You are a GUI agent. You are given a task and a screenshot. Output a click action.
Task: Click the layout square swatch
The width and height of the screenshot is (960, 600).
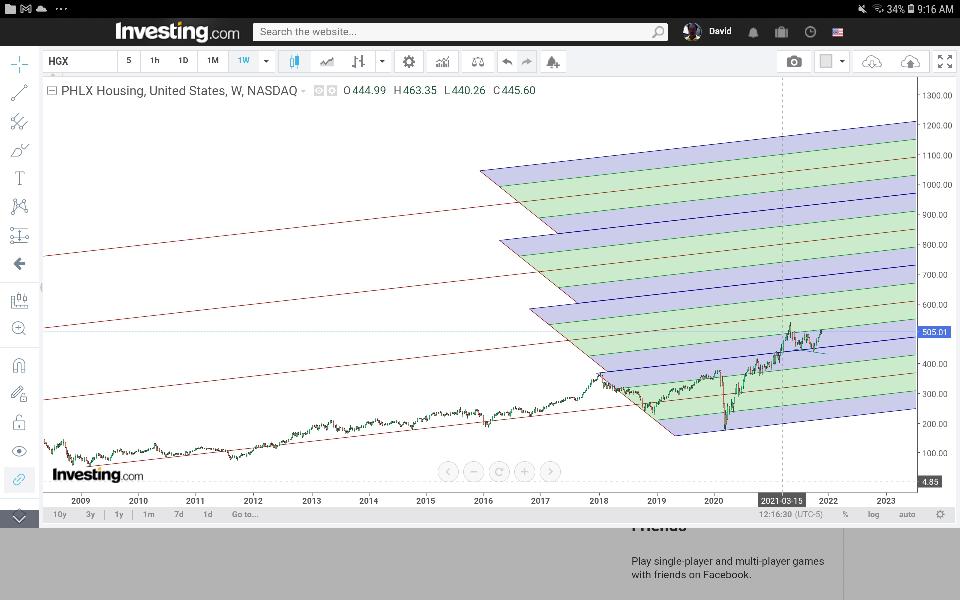click(826, 61)
